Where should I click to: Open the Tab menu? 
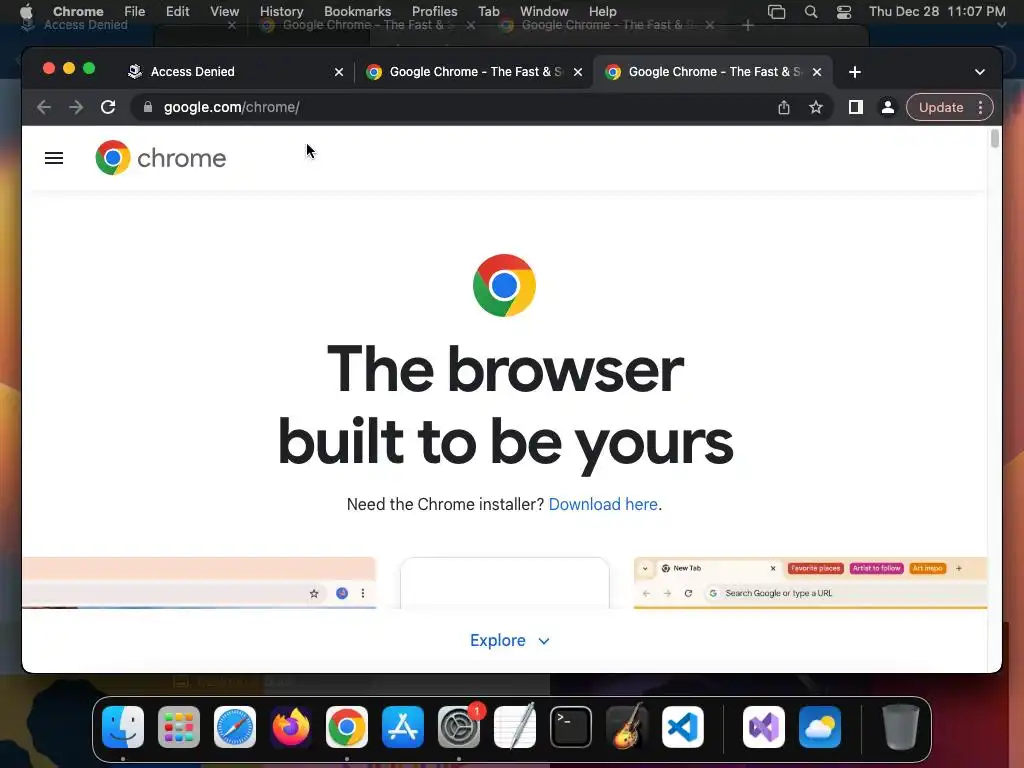pos(488,11)
